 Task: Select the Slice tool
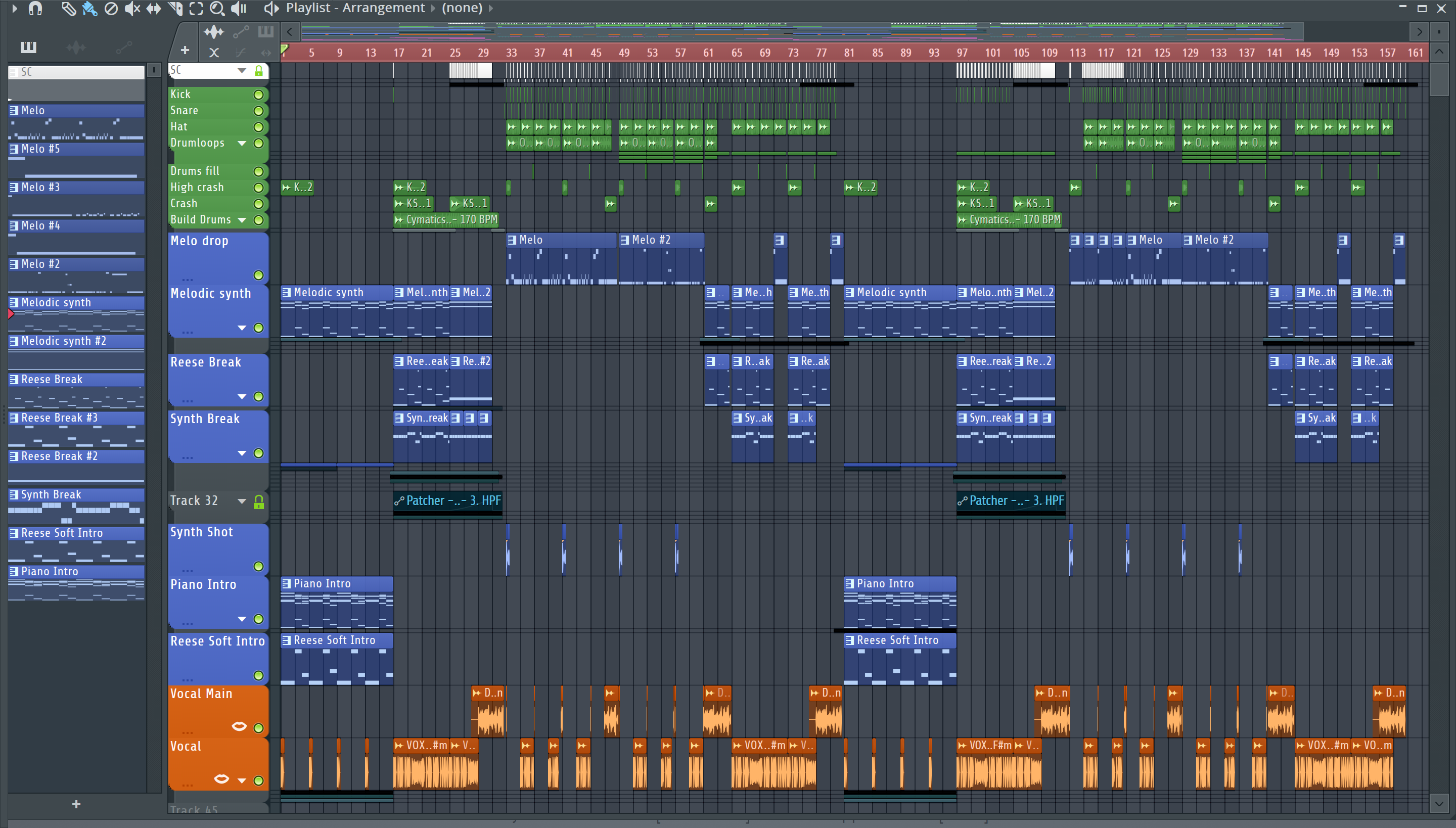pos(176,8)
